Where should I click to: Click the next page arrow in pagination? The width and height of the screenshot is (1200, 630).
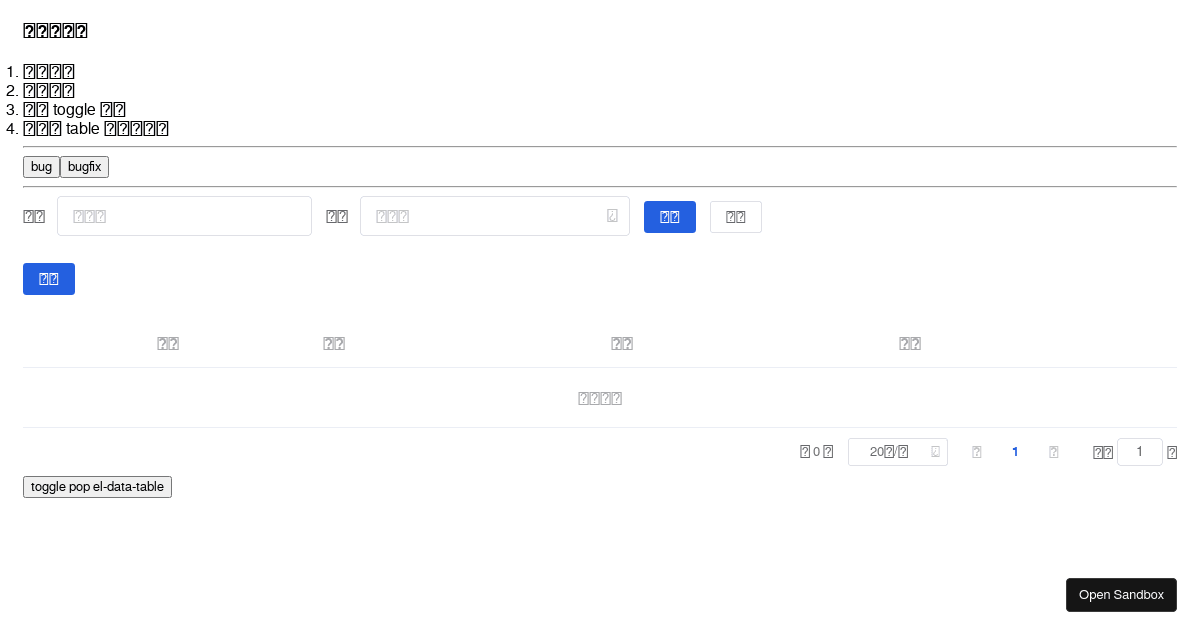[x=1053, y=452]
